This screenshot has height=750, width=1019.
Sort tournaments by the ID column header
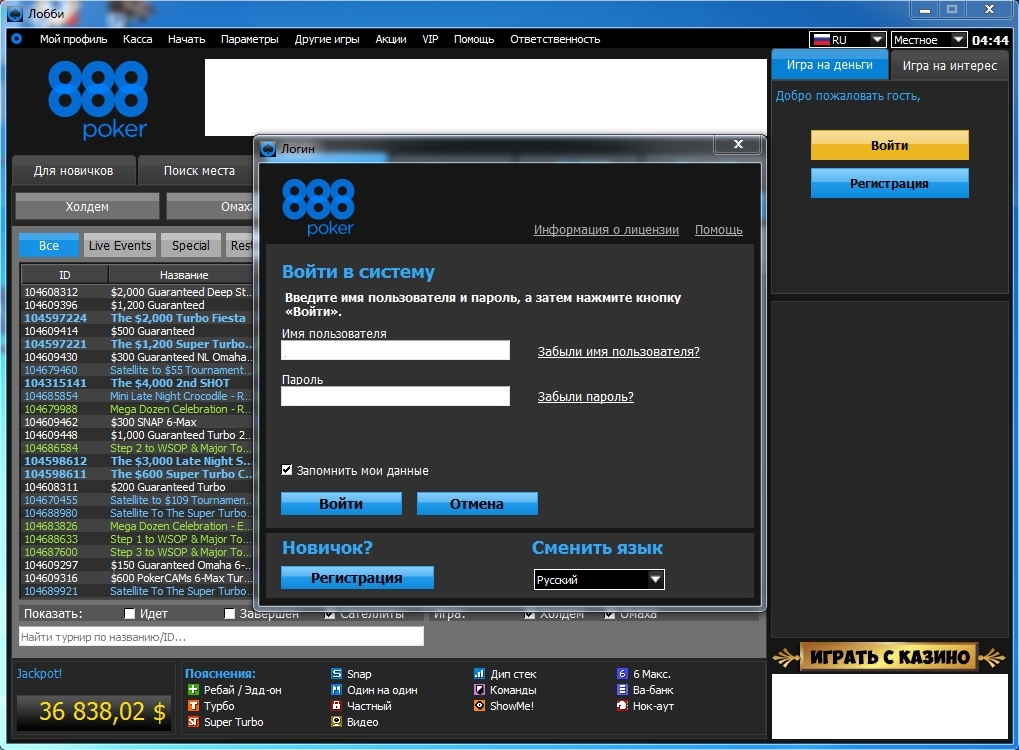click(x=64, y=275)
